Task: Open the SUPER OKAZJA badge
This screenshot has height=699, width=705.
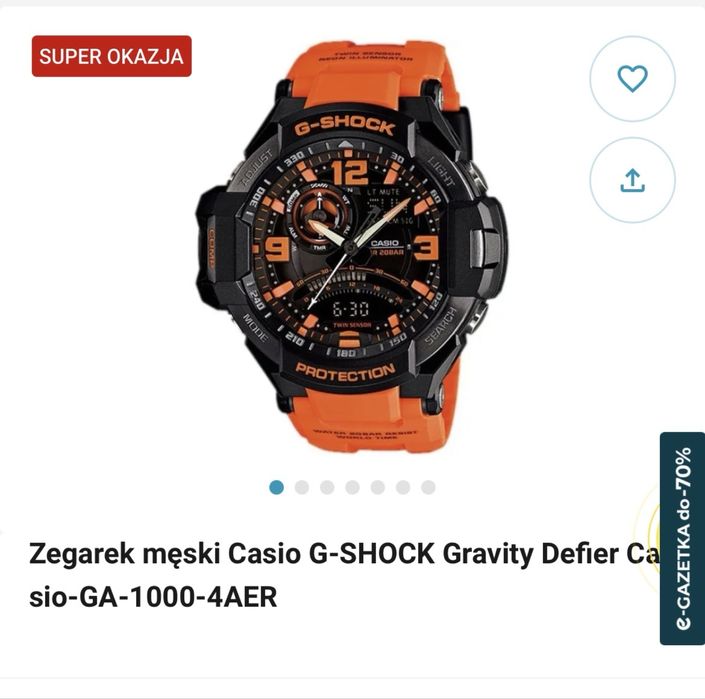Action: (x=112, y=56)
